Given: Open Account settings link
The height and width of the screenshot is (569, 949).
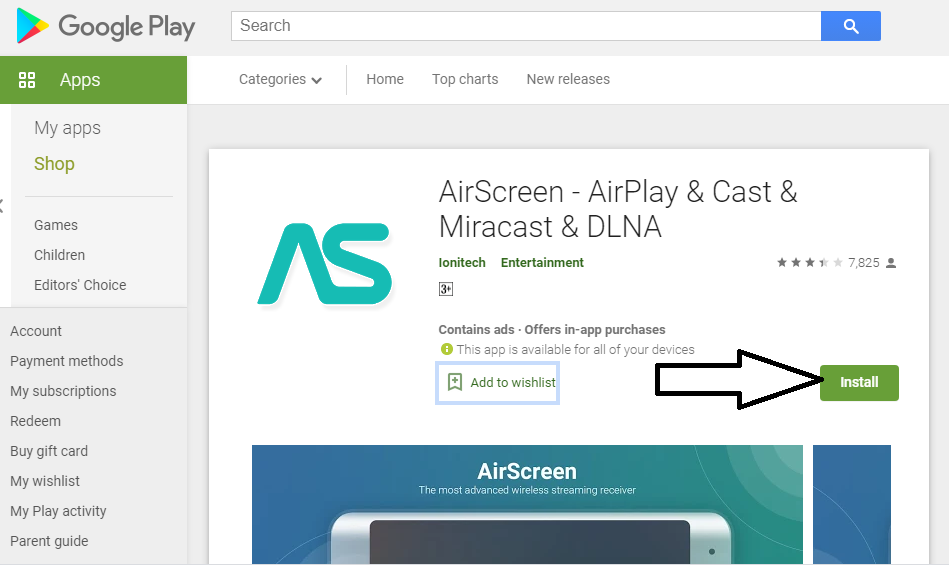Looking at the screenshot, I should (36, 331).
